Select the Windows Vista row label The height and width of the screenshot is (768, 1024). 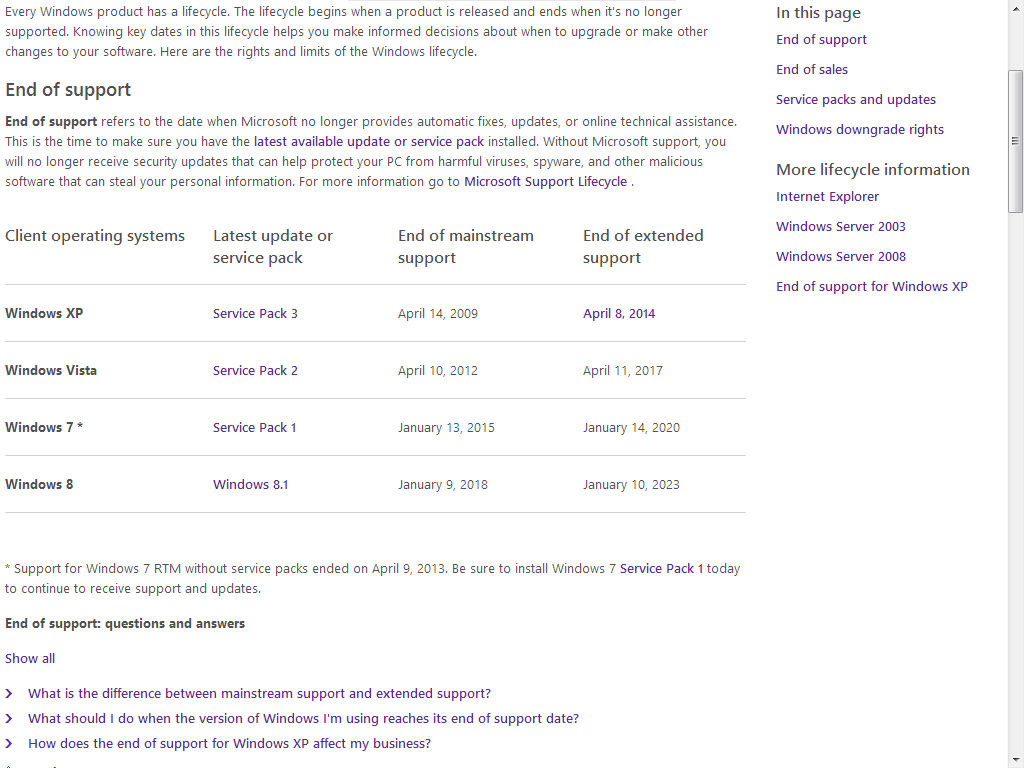tap(51, 370)
